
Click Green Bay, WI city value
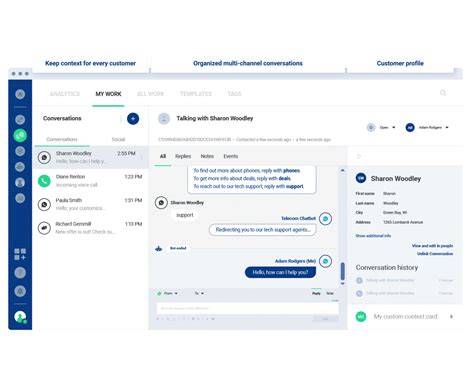(395, 212)
